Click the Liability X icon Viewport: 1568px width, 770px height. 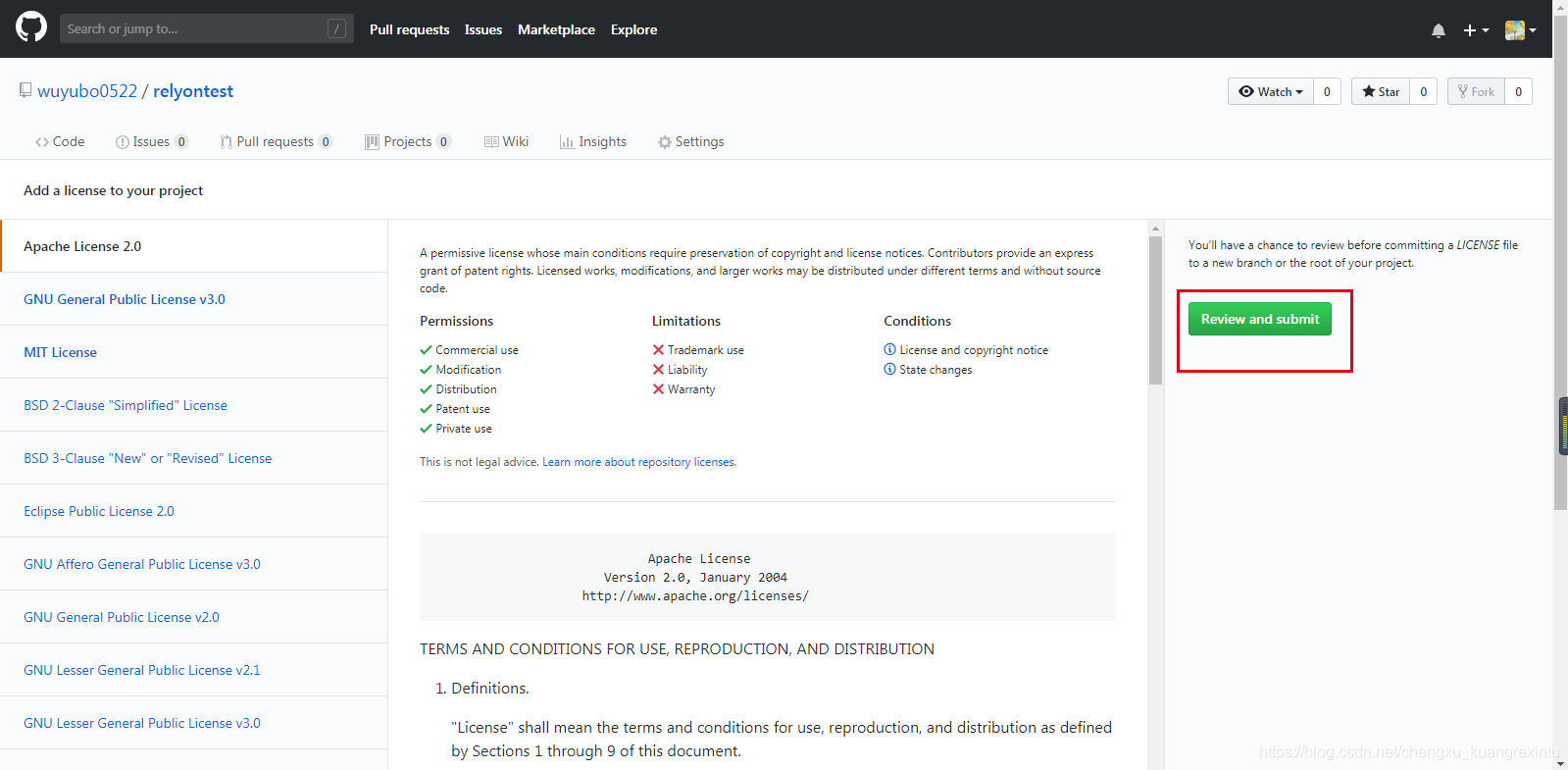click(658, 369)
